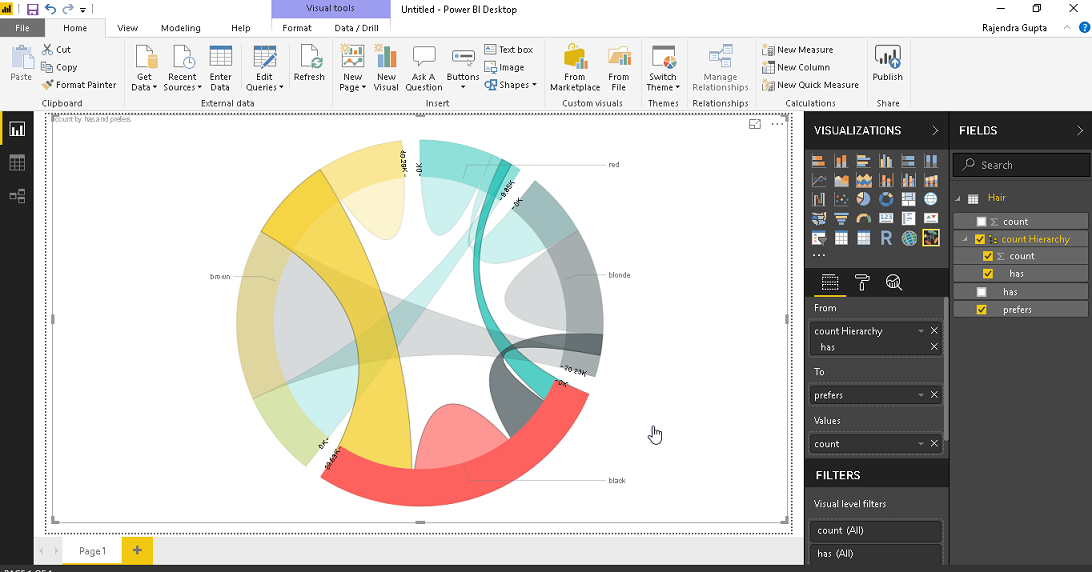Open the Help question mark icon
This screenshot has width=1092, height=572.
click(x=1084, y=28)
